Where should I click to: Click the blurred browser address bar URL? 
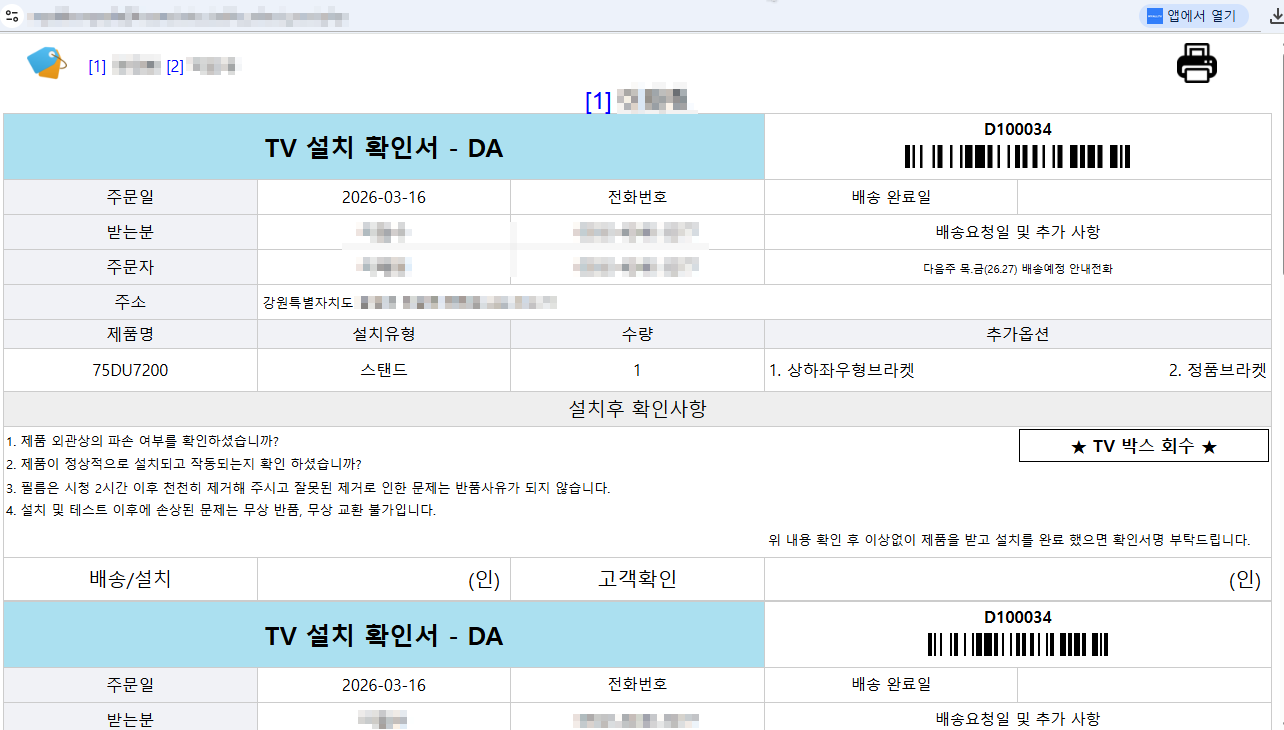[x=187, y=16]
